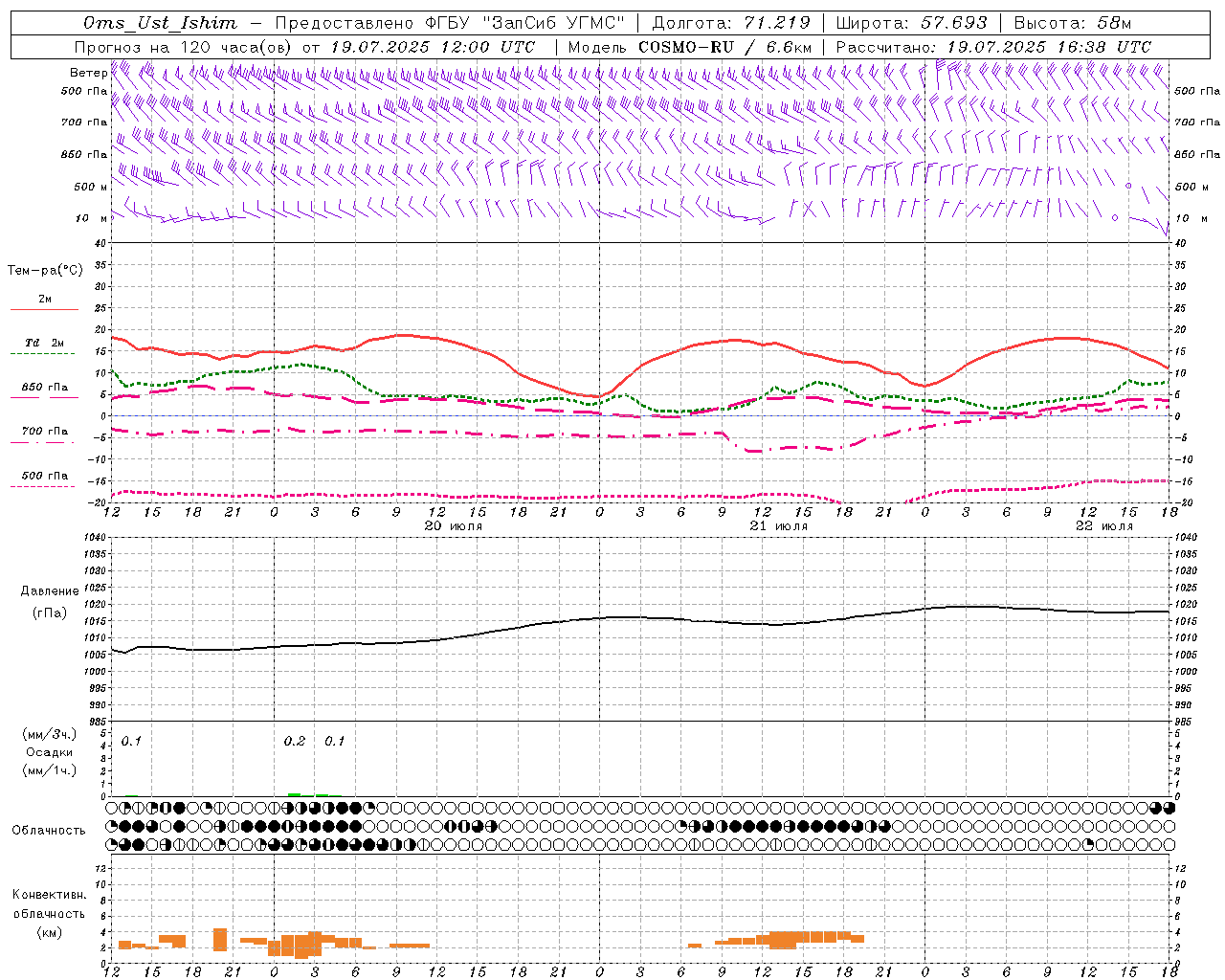Click the 500 гПа temperature legend entry
Image resolution: width=1225 pixels, height=980 pixels.
pos(45,476)
